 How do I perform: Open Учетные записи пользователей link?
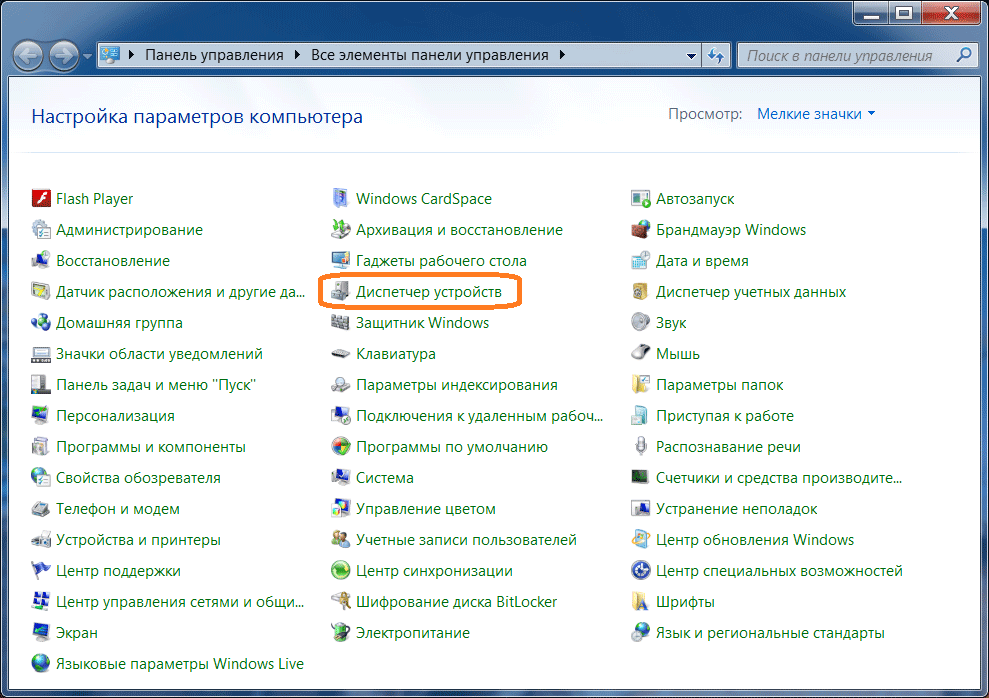[x=466, y=540]
